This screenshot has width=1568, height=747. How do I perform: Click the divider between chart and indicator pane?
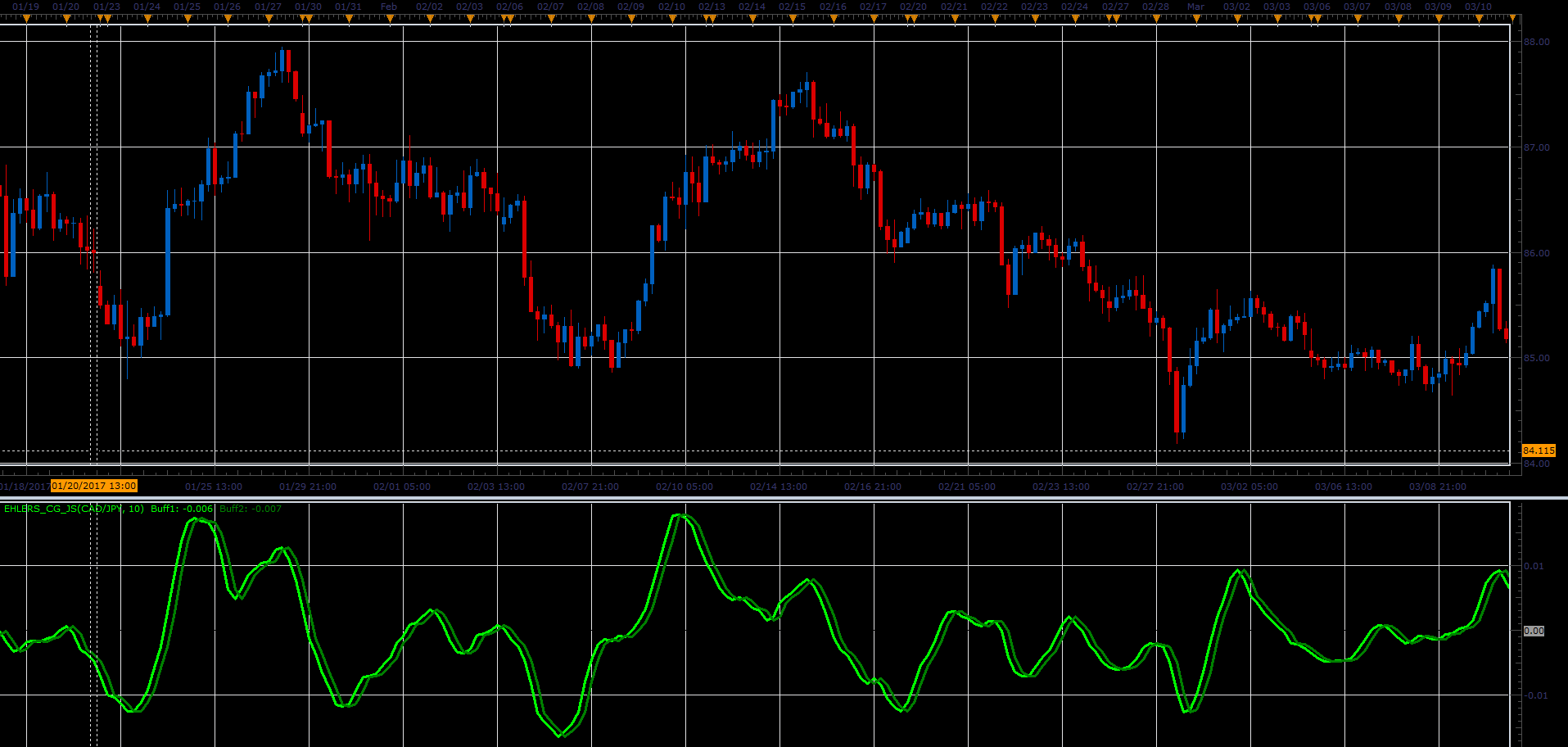(x=784, y=497)
